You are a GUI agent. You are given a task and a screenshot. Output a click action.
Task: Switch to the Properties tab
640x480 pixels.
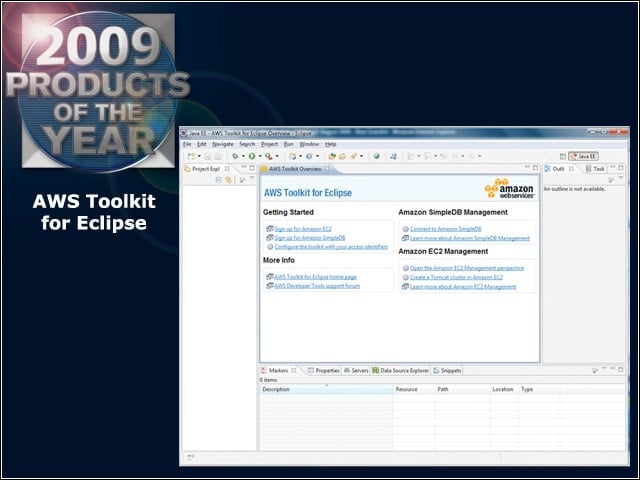click(324, 371)
